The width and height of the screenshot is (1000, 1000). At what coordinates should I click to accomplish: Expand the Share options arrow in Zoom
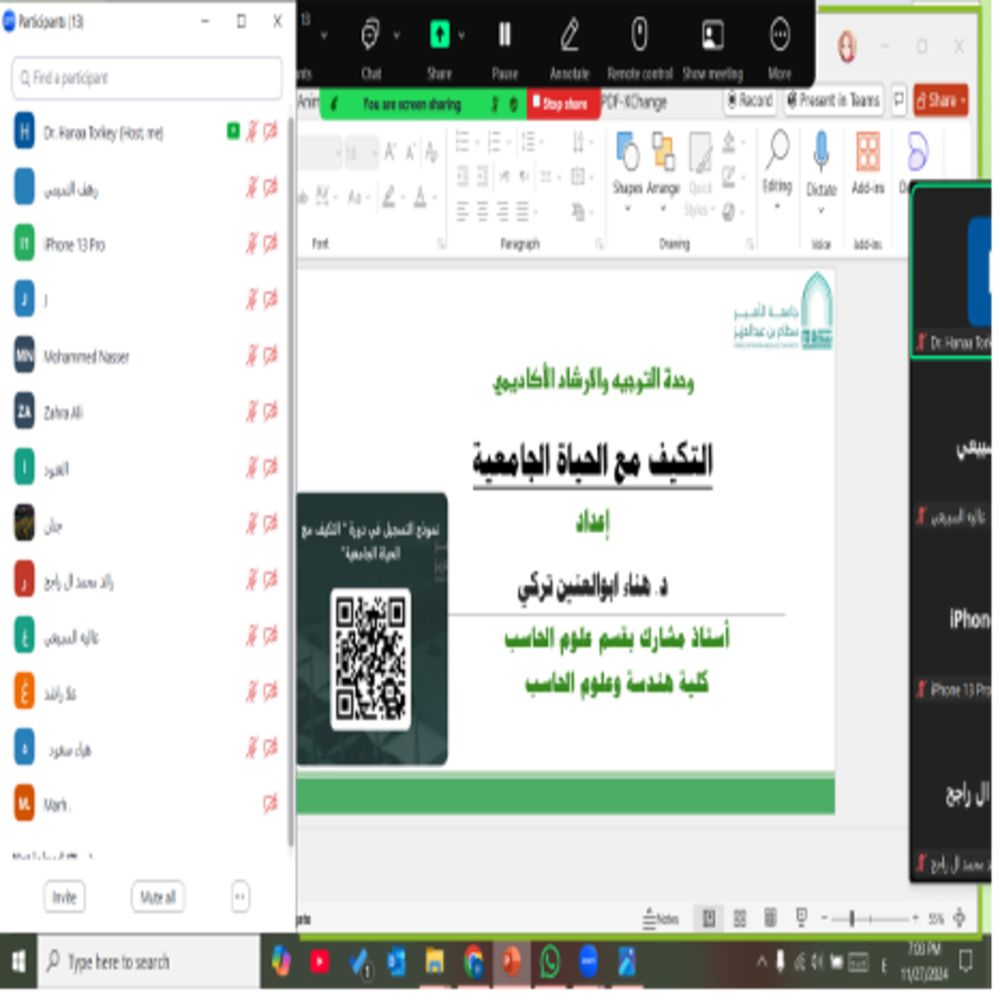[461, 36]
